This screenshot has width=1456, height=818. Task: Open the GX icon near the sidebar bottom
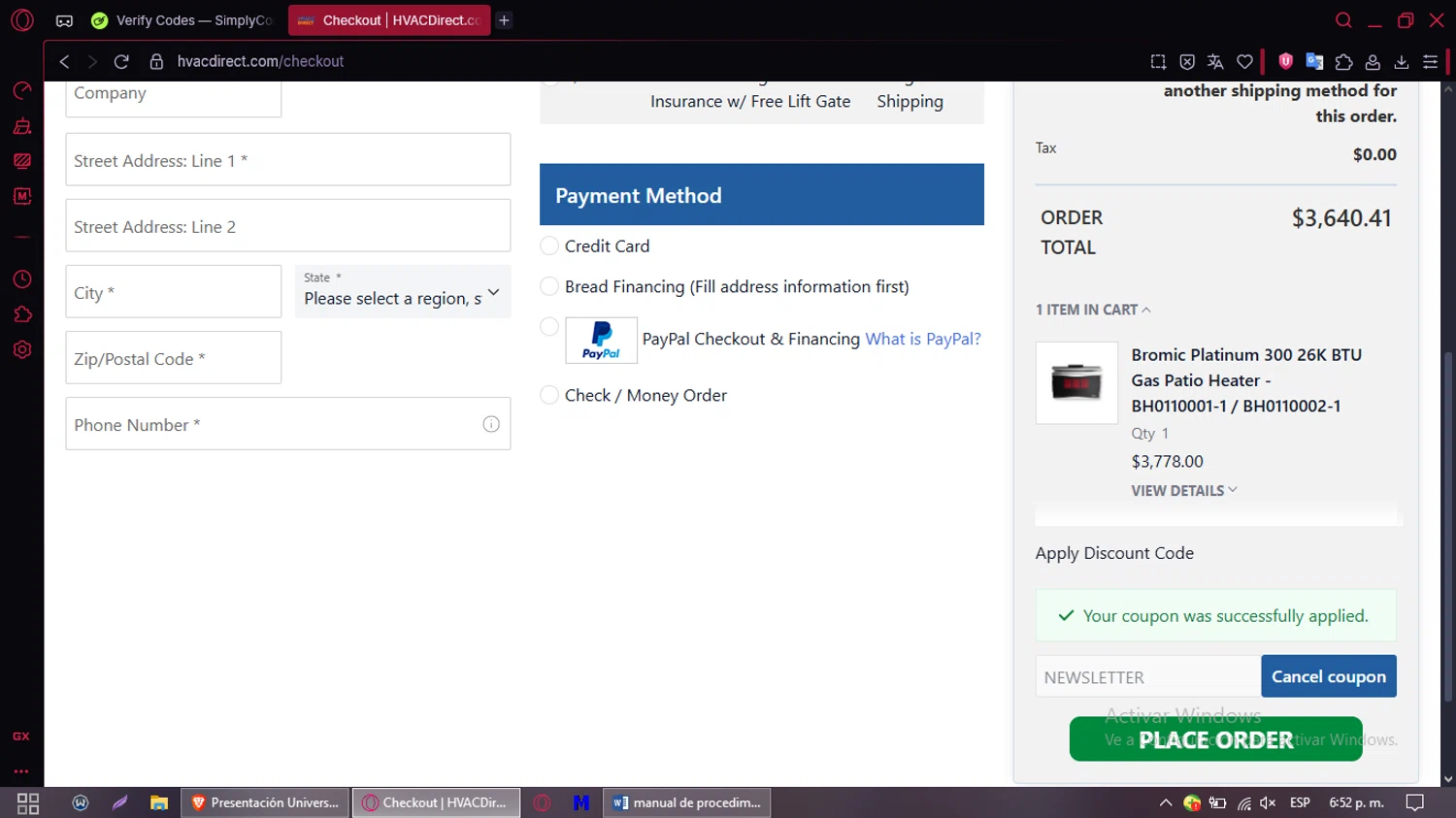coord(21,736)
